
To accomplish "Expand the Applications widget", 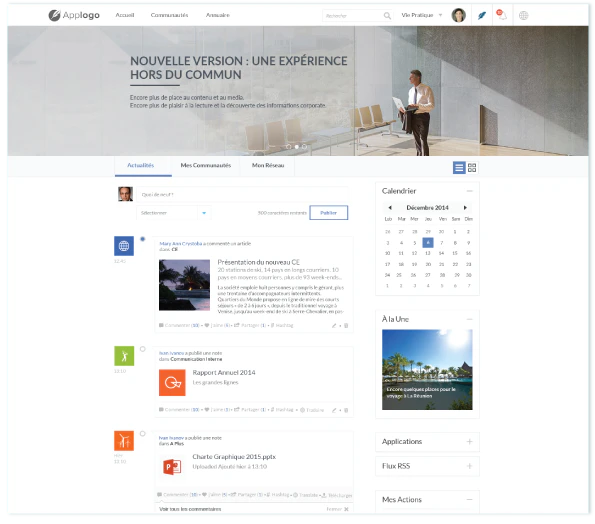I will (469, 442).
